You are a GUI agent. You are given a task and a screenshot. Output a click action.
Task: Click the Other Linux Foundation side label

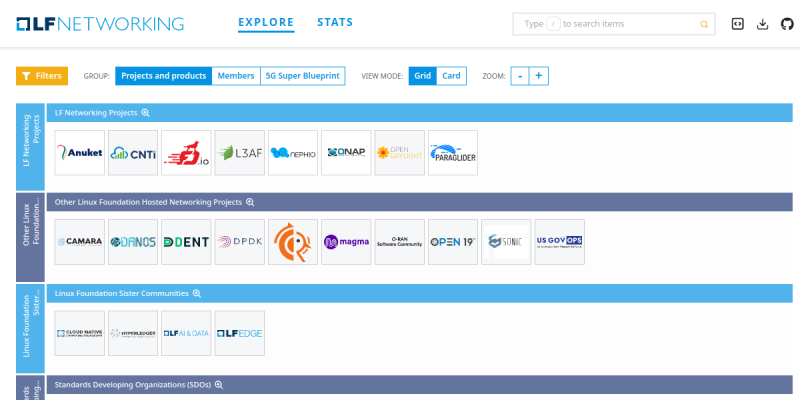tap(31, 237)
